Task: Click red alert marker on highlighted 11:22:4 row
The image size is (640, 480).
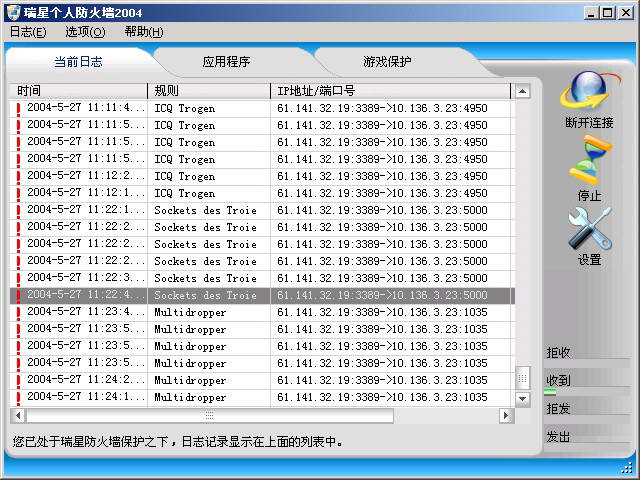Action: (18, 296)
